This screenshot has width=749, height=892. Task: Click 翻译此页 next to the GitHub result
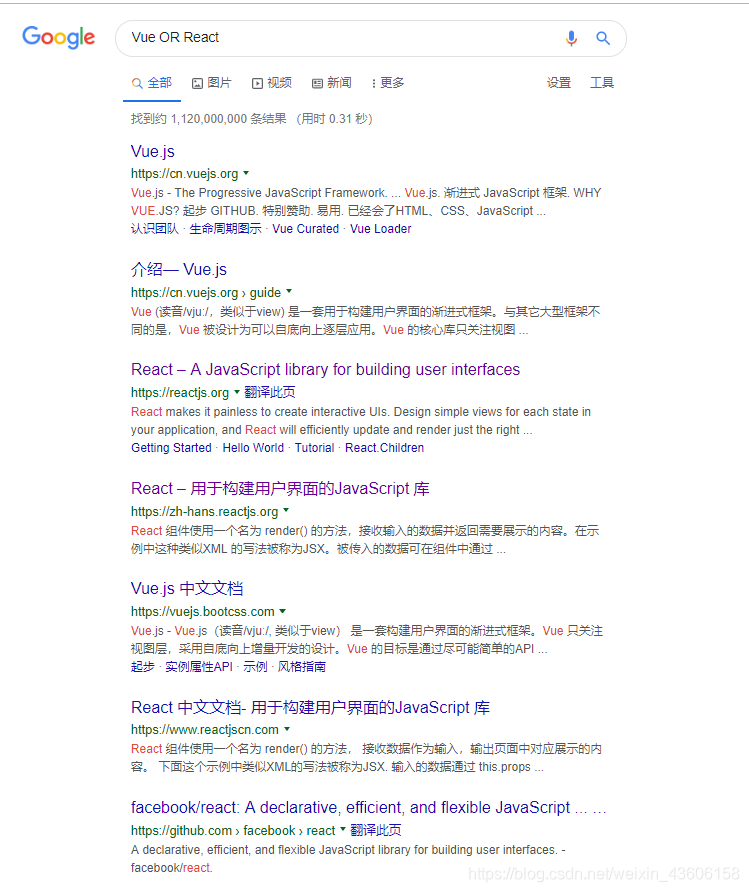coord(375,831)
